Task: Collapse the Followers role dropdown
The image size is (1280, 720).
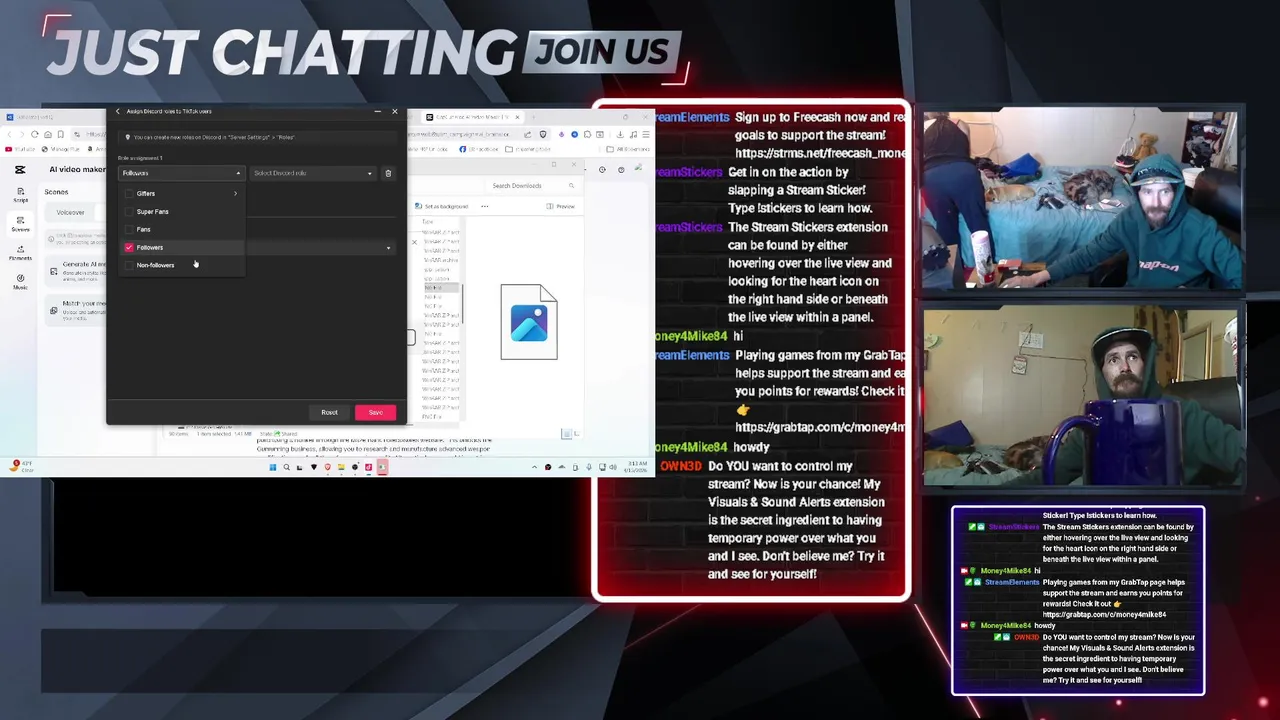Action: [181, 173]
